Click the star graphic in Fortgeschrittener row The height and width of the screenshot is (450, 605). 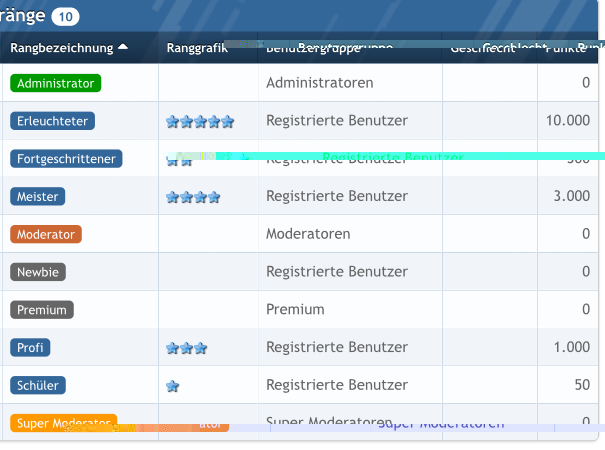click(179, 160)
